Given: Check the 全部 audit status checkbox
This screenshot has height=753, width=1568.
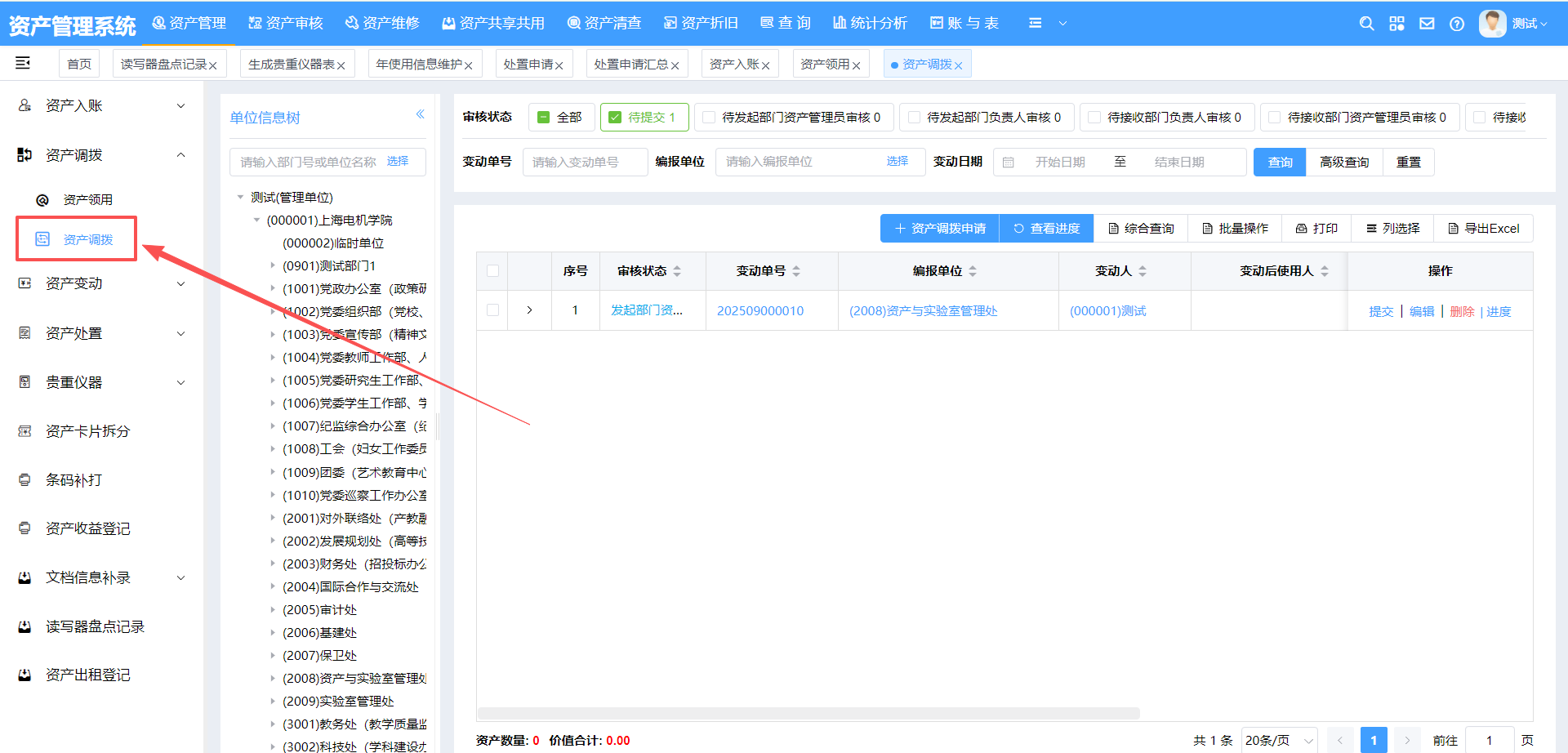Looking at the screenshot, I should click(x=544, y=118).
